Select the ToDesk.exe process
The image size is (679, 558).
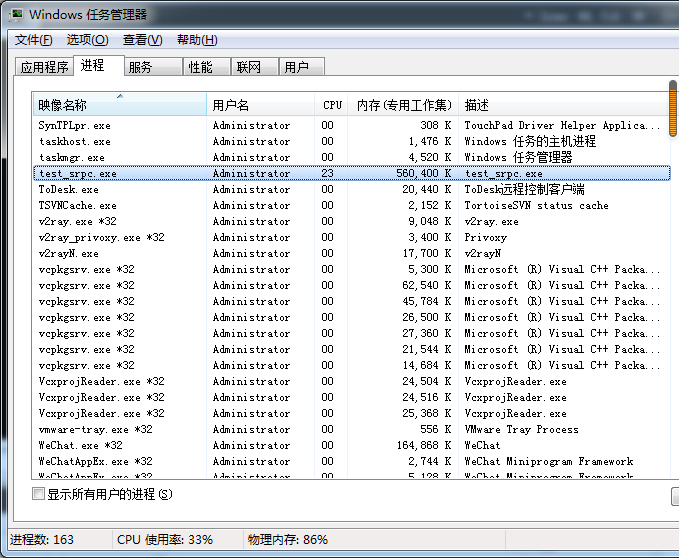pos(351,190)
